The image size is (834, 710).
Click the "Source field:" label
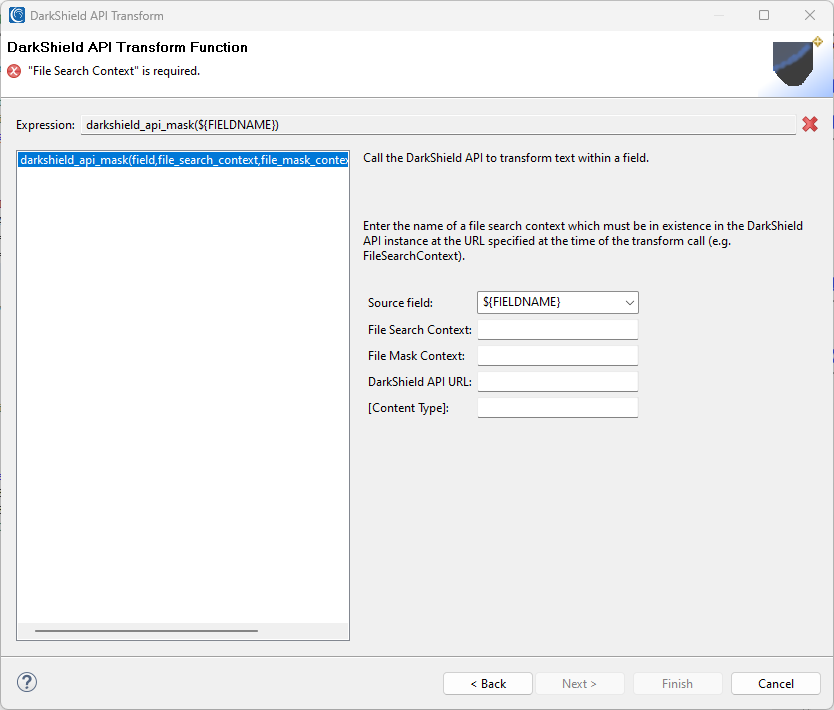click(401, 303)
